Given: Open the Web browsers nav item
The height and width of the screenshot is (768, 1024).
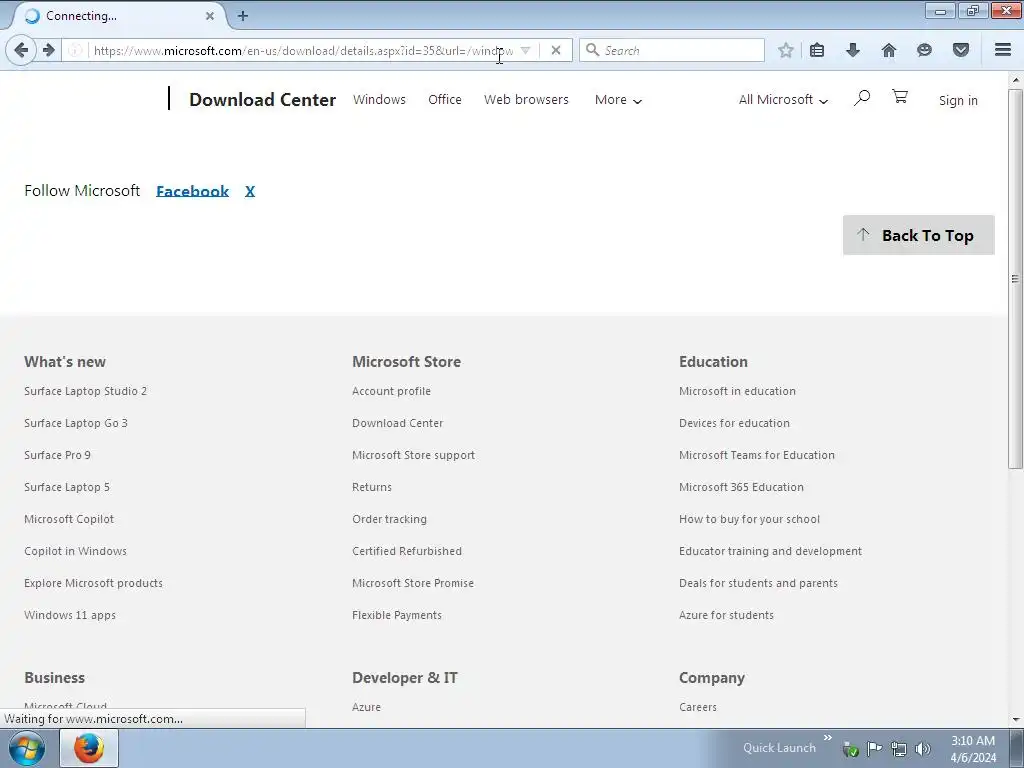Looking at the screenshot, I should tap(526, 100).
